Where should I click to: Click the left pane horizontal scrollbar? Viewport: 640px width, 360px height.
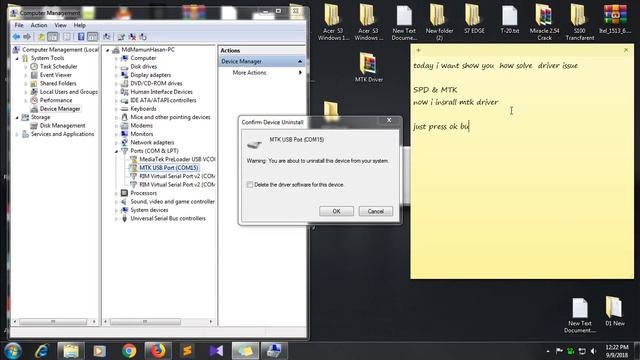point(53,322)
